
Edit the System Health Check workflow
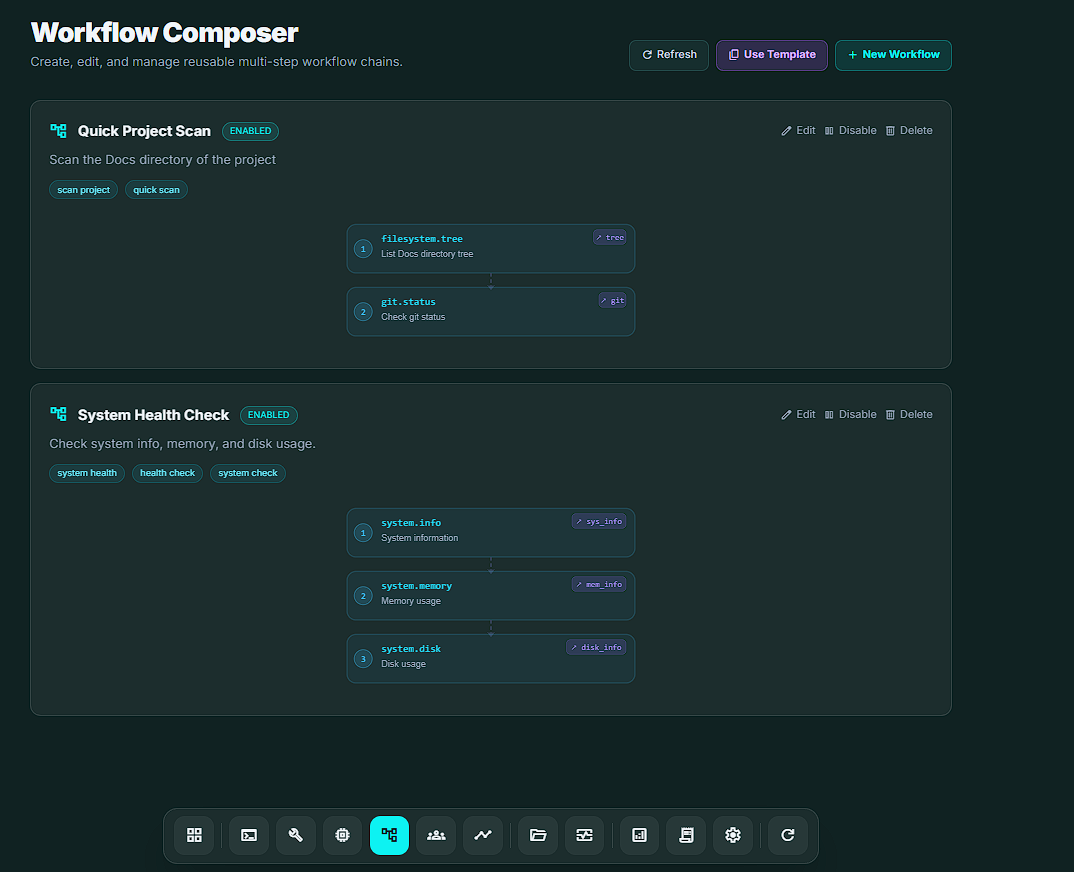tap(798, 414)
